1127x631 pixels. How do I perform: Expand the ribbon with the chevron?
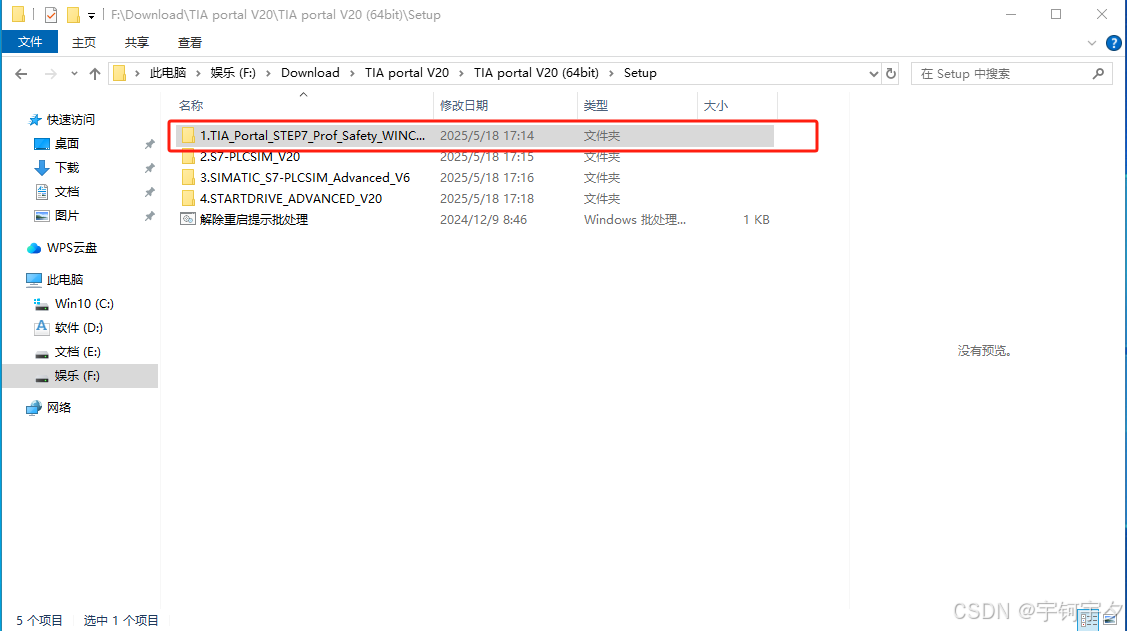coord(1092,43)
